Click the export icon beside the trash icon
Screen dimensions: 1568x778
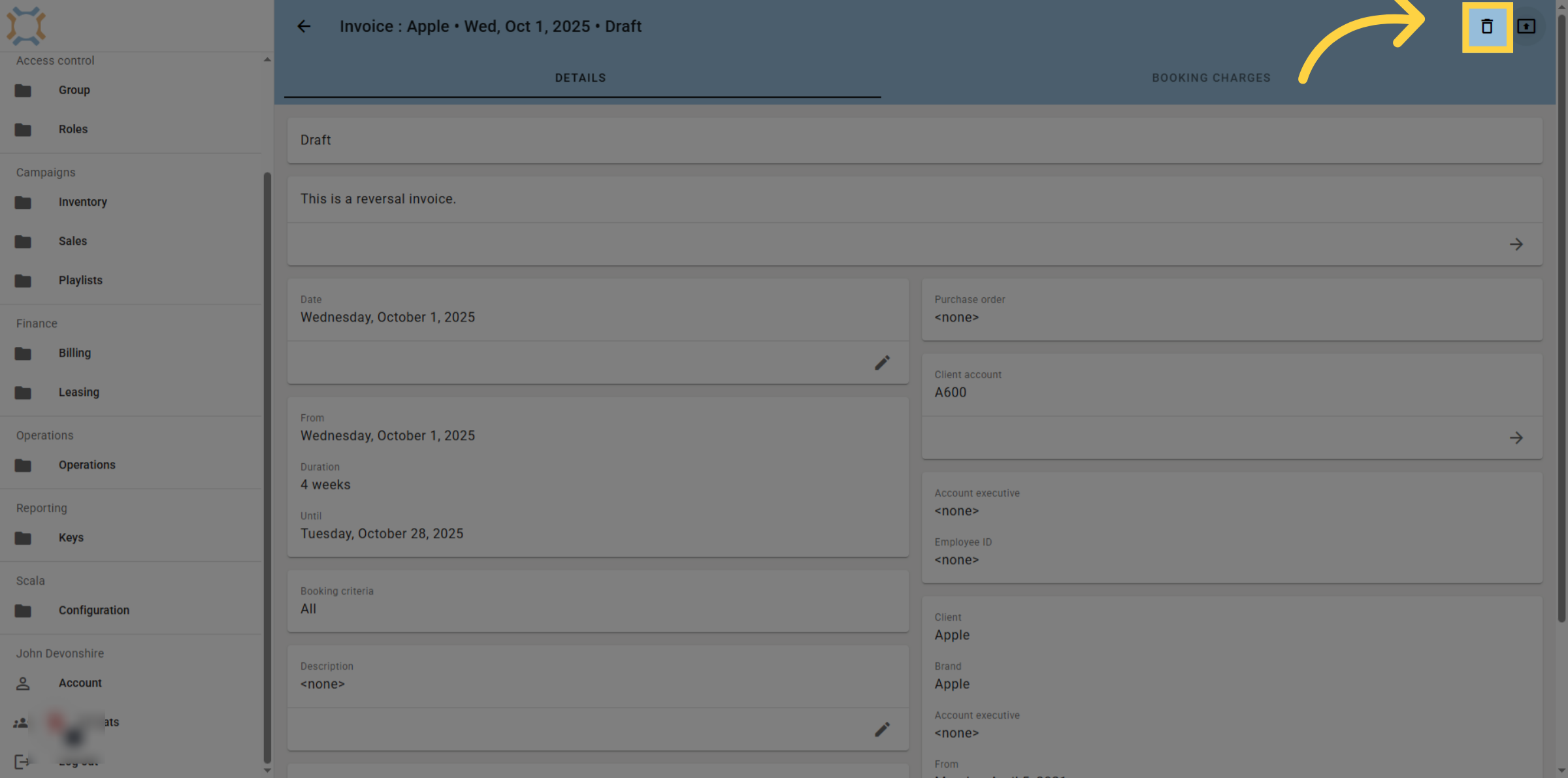point(1526,26)
